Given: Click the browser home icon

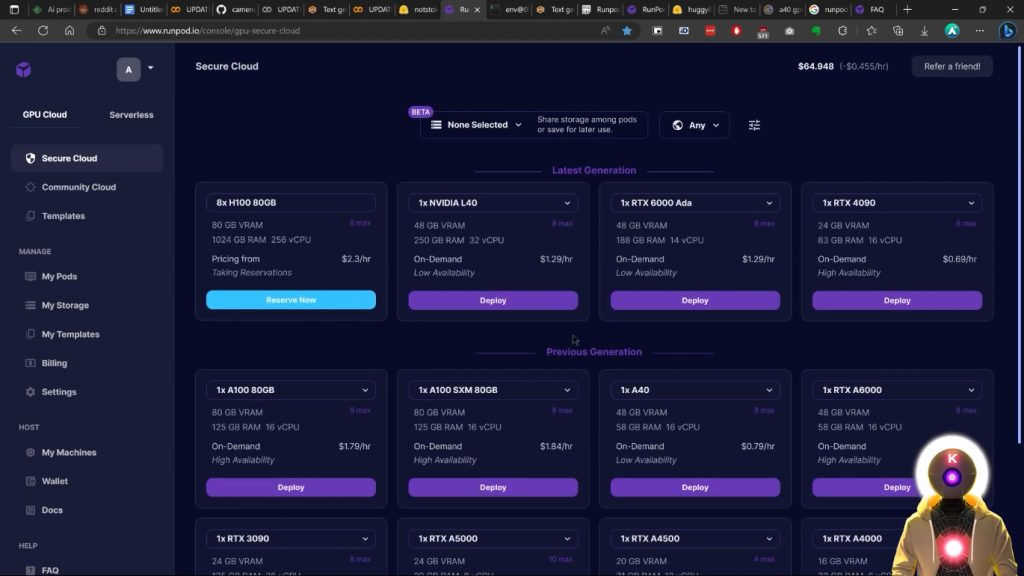Looking at the screenshot, I should tap(69, 31).
